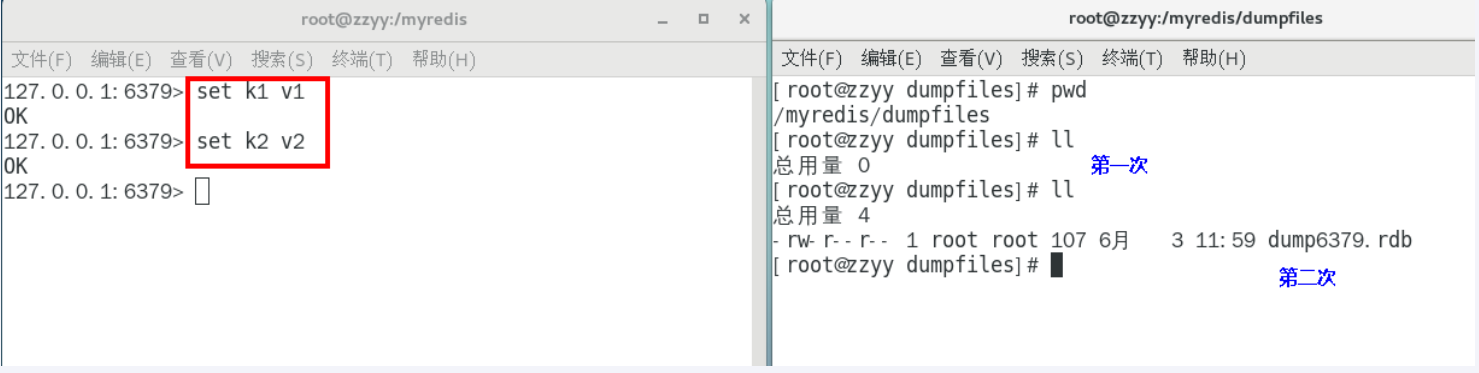Click the root@zzyy:/myredis/dumpfiles title bar text
The width and height of the screenshot is (1479, 373).
pyautogui.click(x=1195, y=18)
